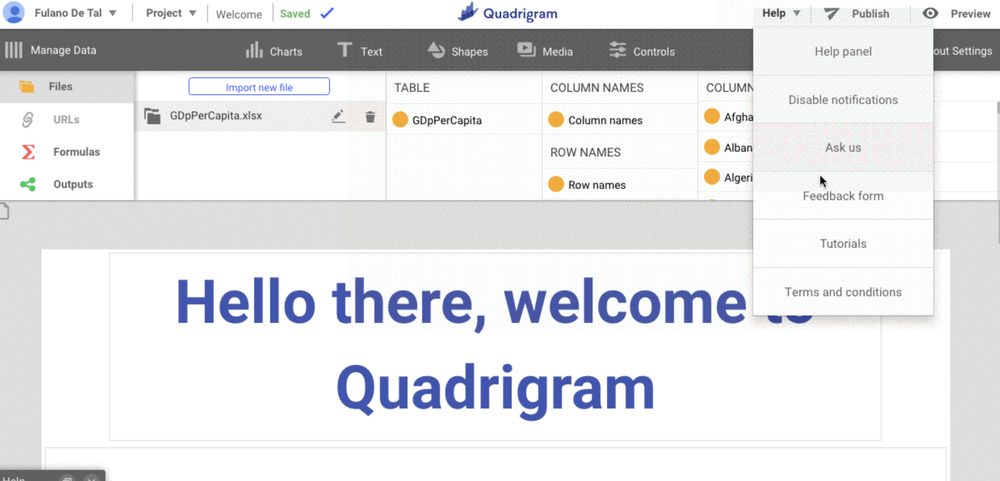Select the GDpPerCapita table entry
The image size is (1000, 481).
[x=447, y=120]
